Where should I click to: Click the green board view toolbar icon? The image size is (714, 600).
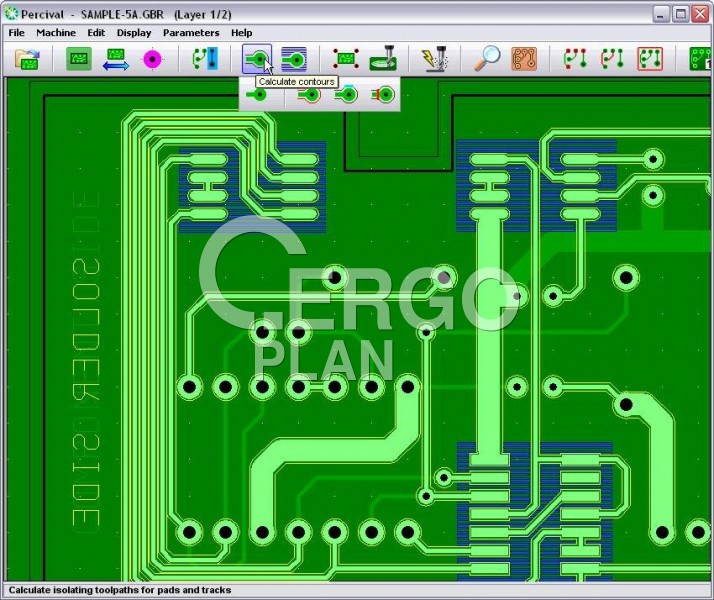[x=79, y=59]
